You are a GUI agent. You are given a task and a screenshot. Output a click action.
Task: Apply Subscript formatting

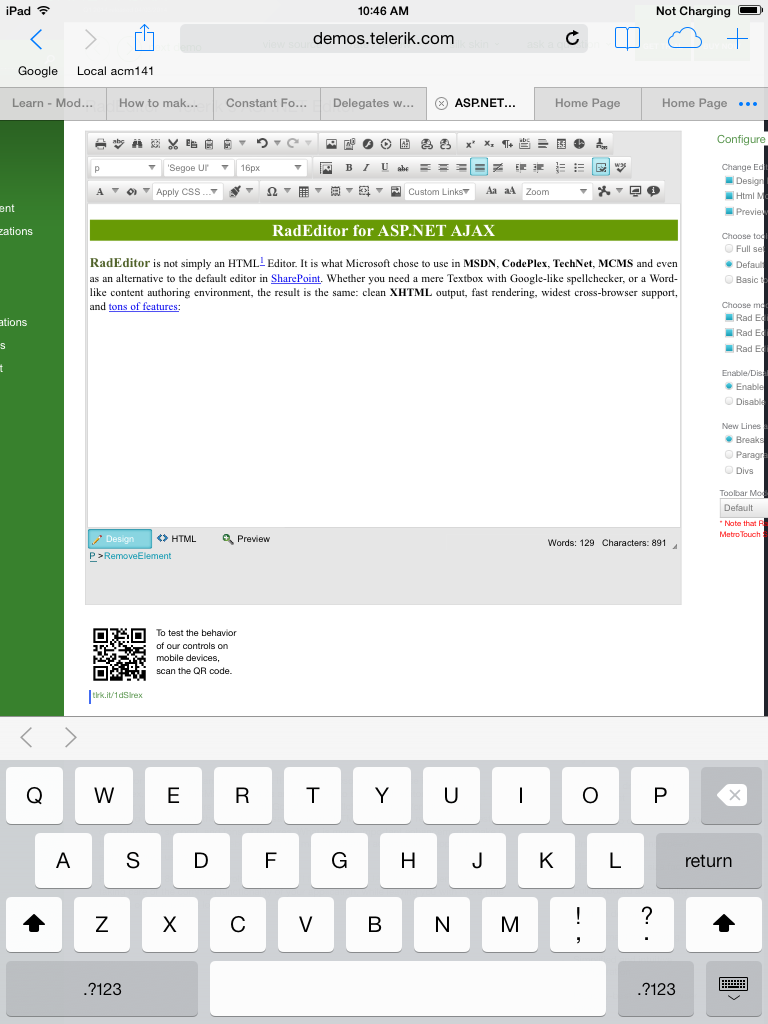tap(488, 144)
